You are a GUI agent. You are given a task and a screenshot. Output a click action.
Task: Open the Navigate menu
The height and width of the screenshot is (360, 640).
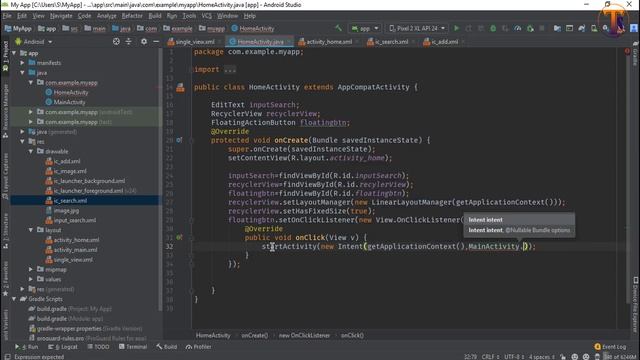(x=61, y=16)
